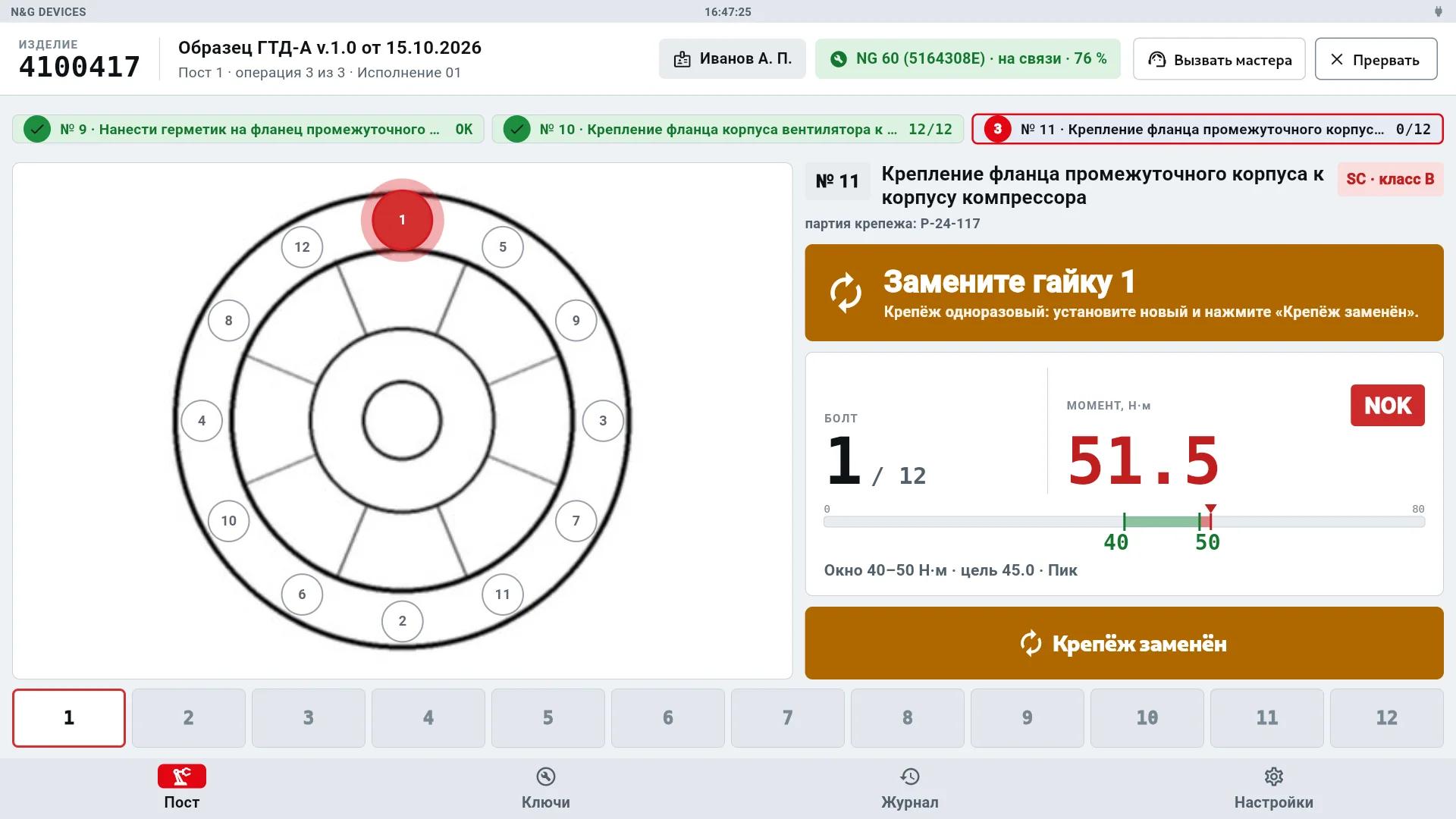Screen dimensions: 1456x819
Task: Open step № 10 Крепление фланца корпуса вентилятора tab
Action: (x=728, y=129)
